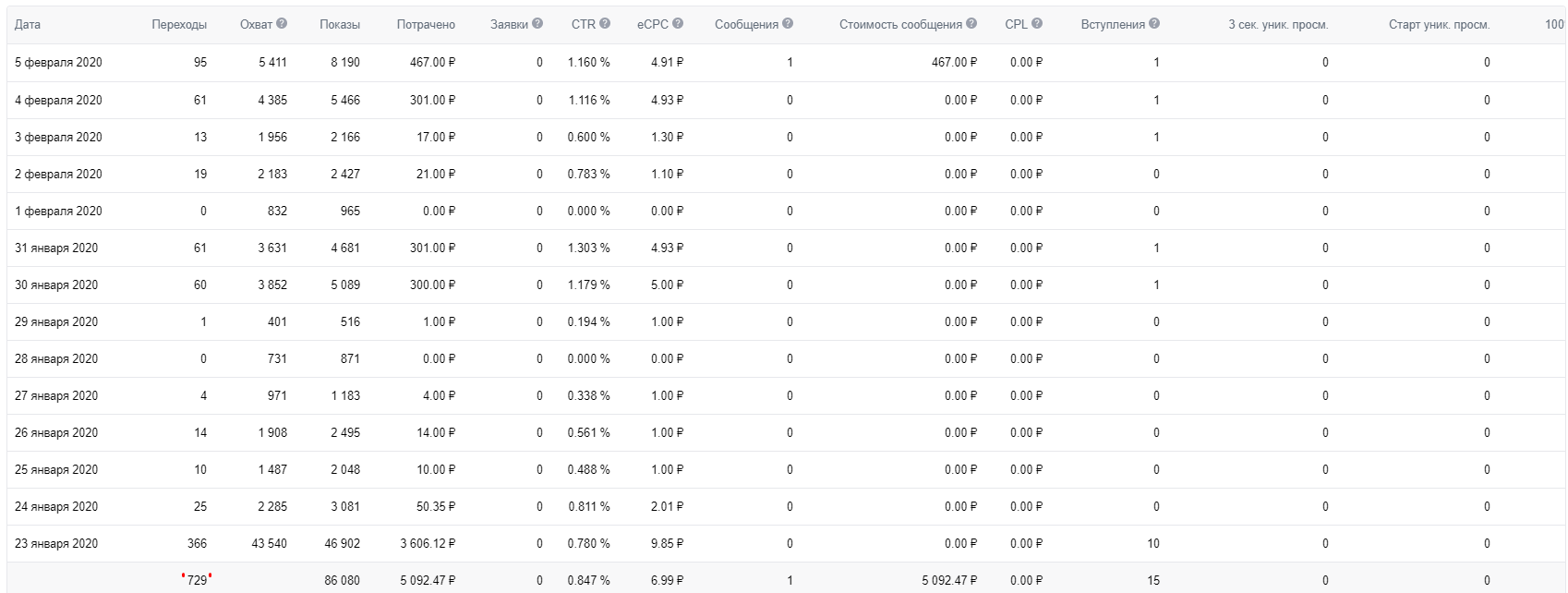Select the Потрачено column header

[426, 25]
